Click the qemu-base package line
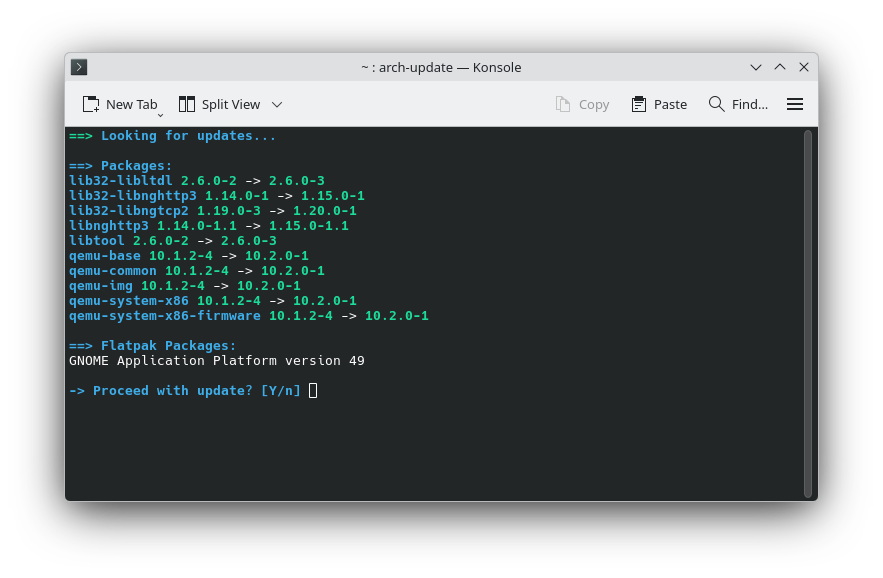Image resolution: width=883 pixels, height=578 pixels. 188,256
